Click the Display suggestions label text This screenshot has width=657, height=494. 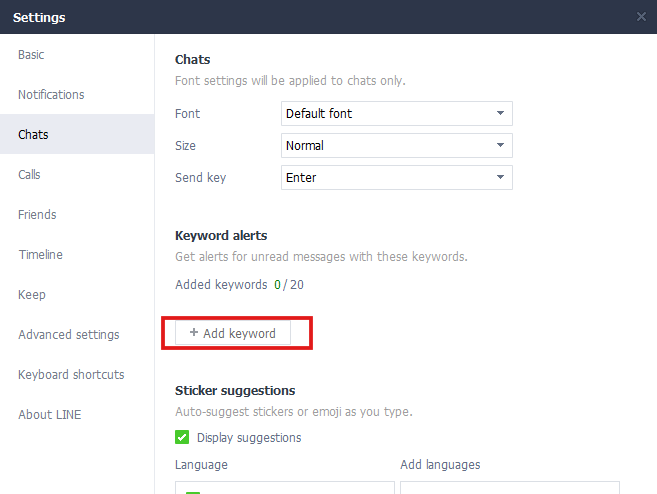pyautogui.click(x=249, y=438)
